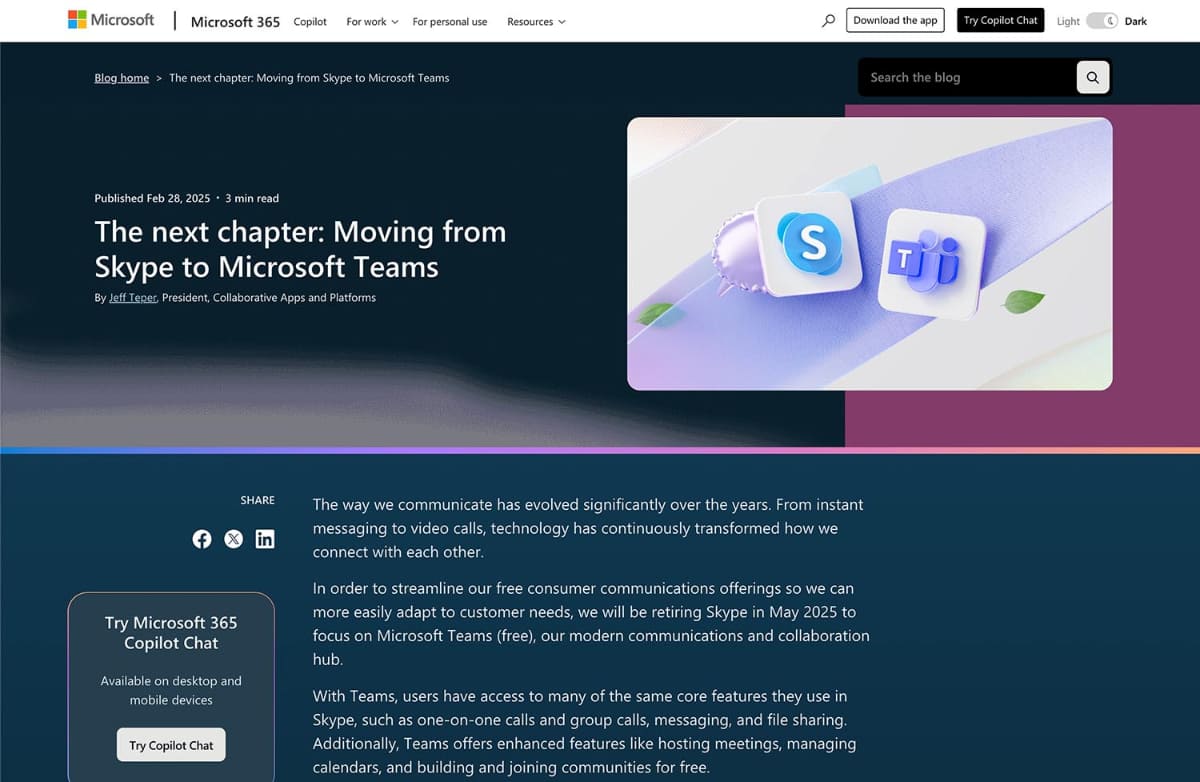This screenshot has width=1200, height=782.
Task: Open author Jeff Teper's profile link
Action: click(131, 297)
